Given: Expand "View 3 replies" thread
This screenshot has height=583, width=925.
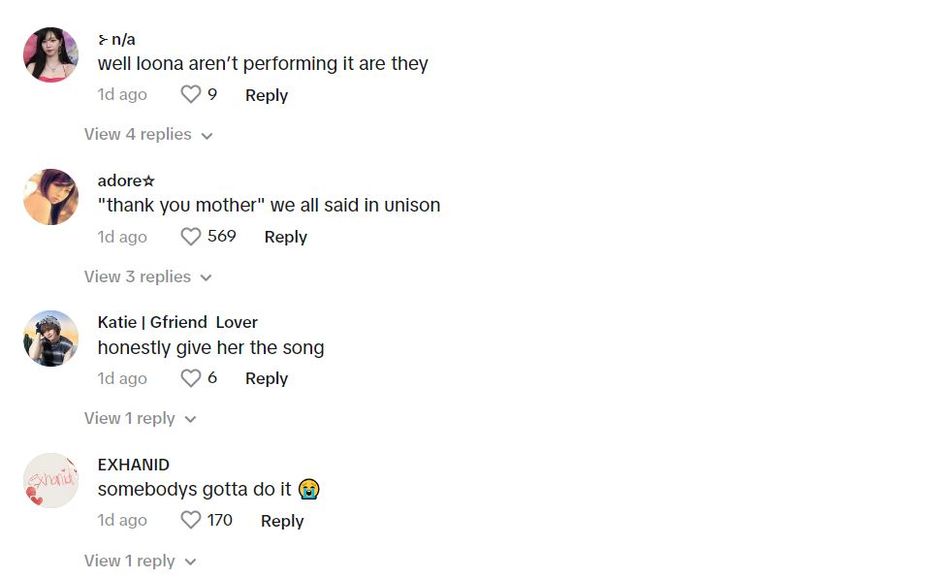Looking at the screenshot, I should click(x=148, y=276).
